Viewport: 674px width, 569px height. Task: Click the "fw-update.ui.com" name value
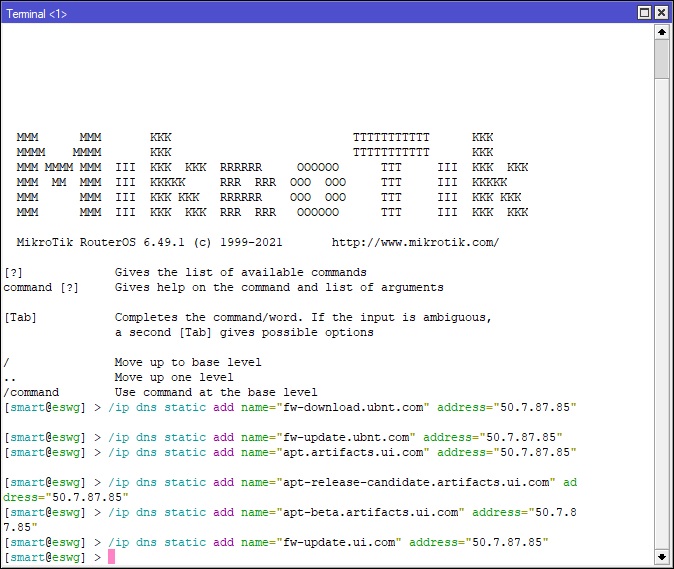338,542
